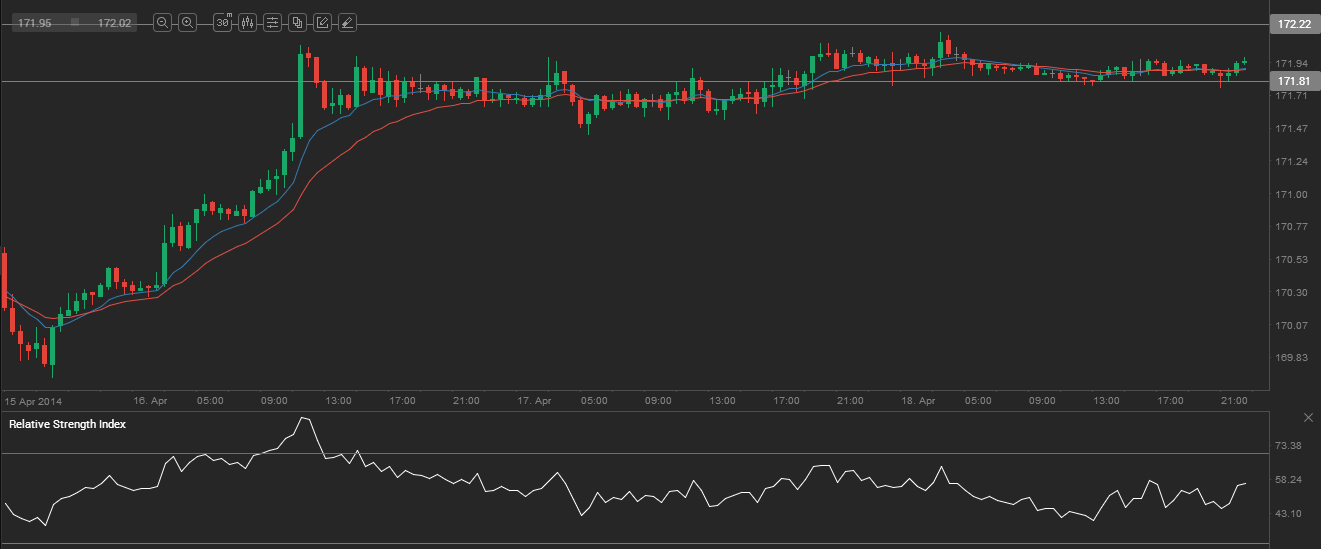Click the copy/duplicate chart icon
This screenshot has width=1321, height=549.
point(297,22)
